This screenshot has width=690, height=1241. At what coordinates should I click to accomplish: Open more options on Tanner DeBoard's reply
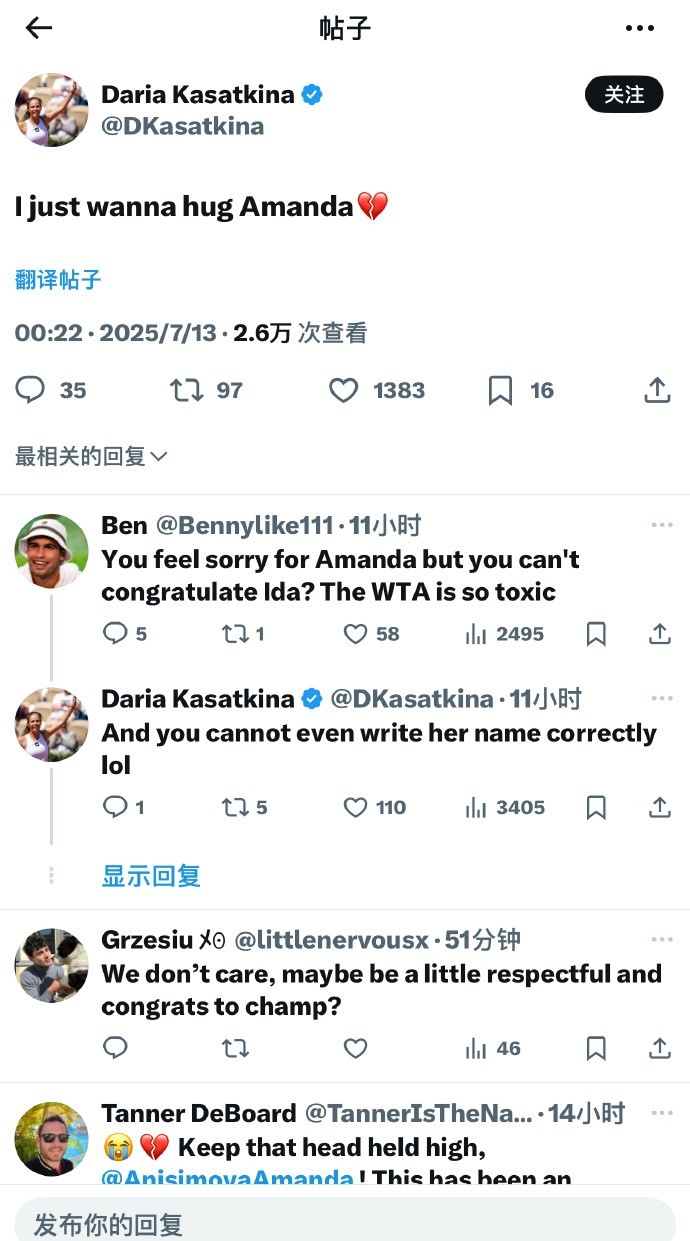661,1113
